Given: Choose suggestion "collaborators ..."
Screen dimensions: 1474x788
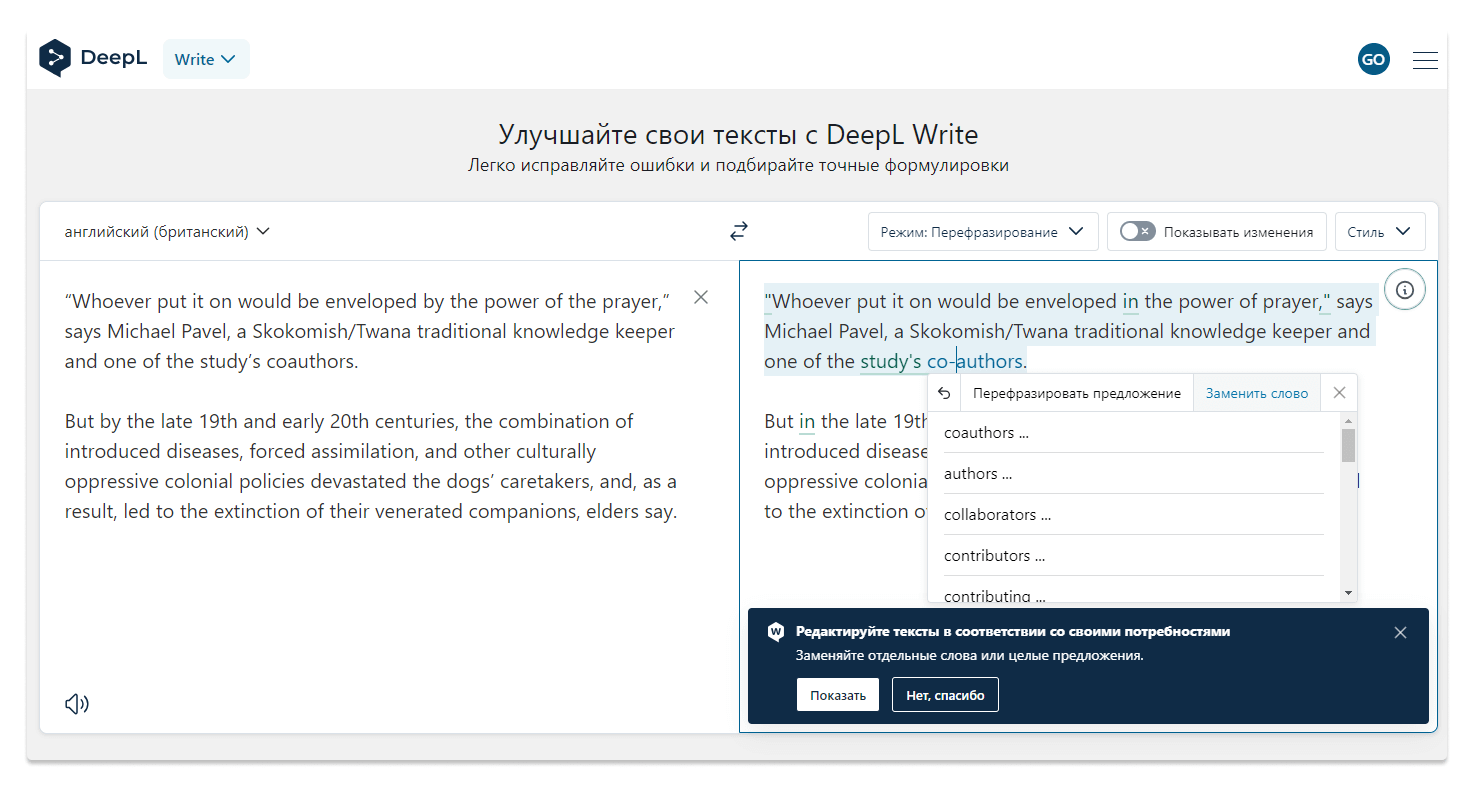Looking at the screenshot, I should click(1134, 515).
